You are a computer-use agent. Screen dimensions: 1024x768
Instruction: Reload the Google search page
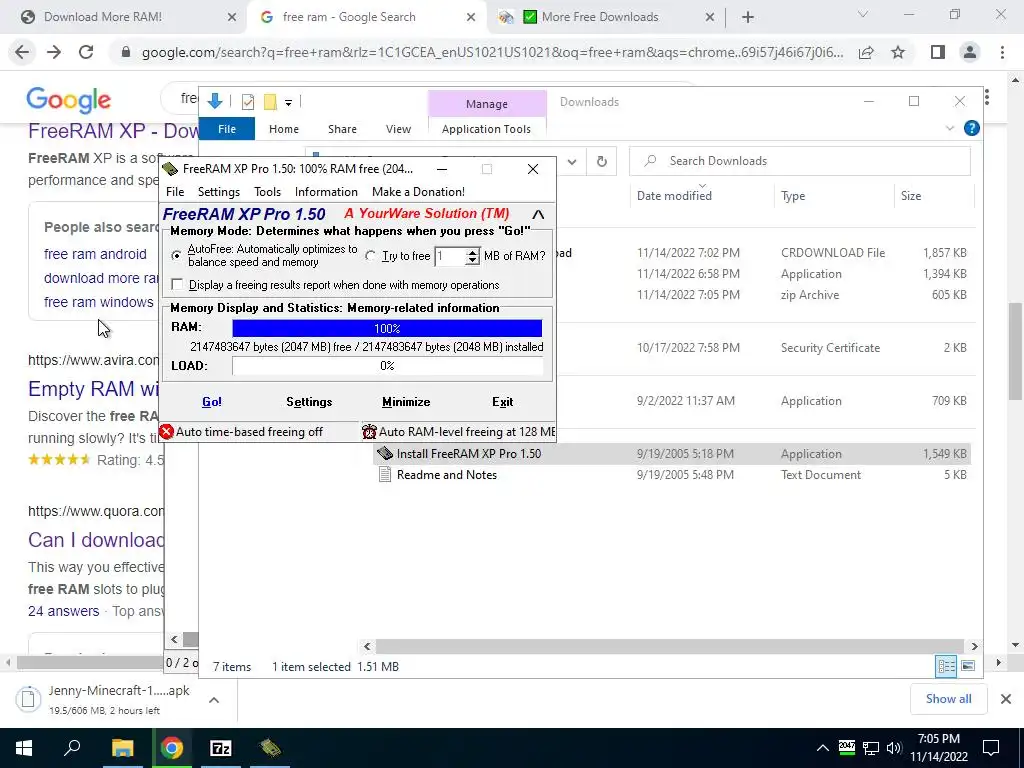click(86, 52)
